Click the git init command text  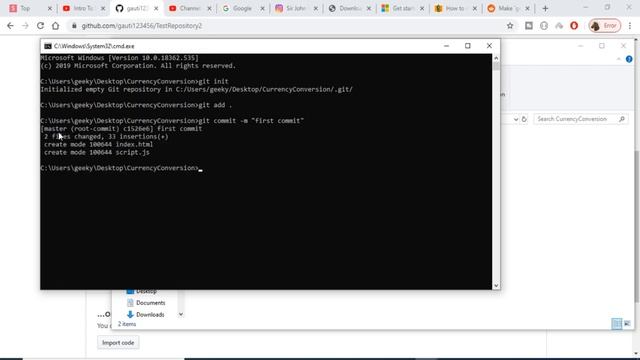[x=213, y=81]
